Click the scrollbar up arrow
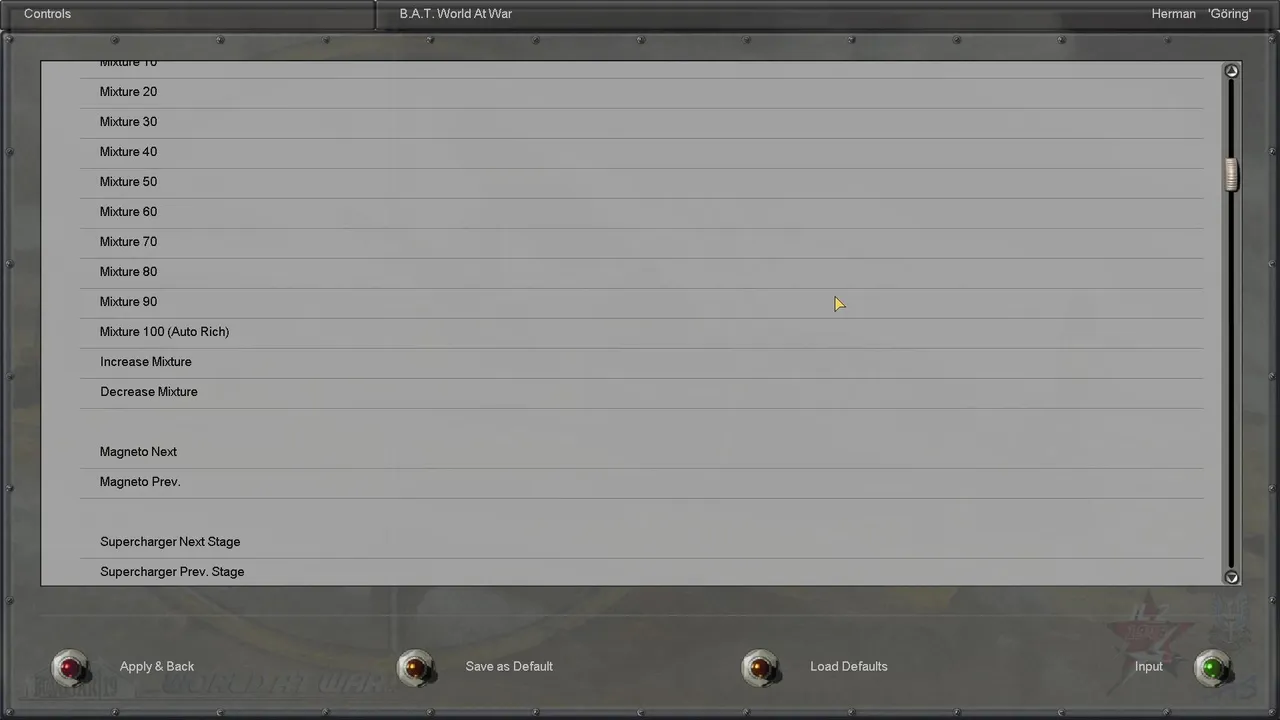 tap(1232, 71)
